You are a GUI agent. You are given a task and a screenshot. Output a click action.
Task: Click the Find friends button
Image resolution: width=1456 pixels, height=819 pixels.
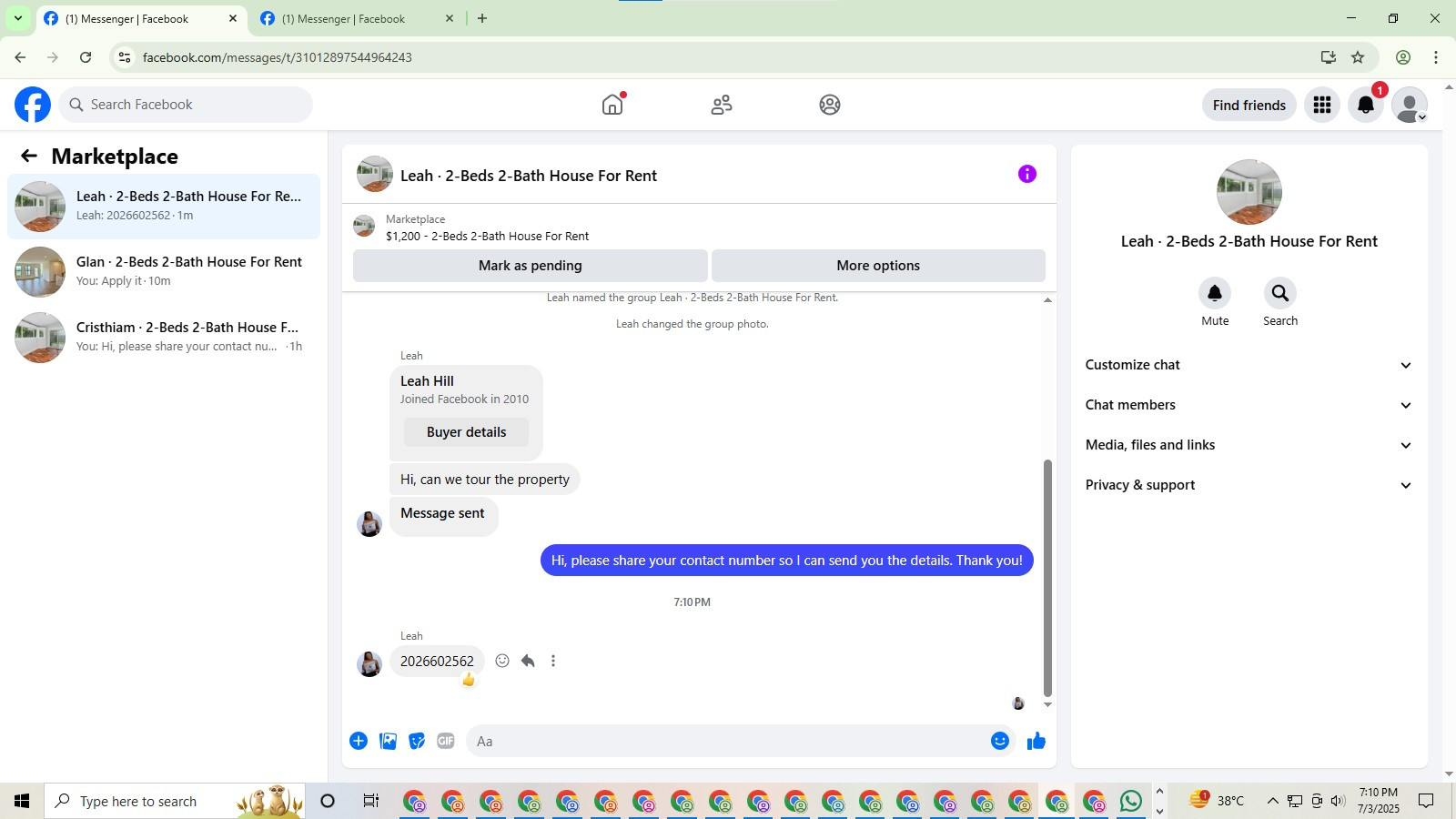point(1249,105)
